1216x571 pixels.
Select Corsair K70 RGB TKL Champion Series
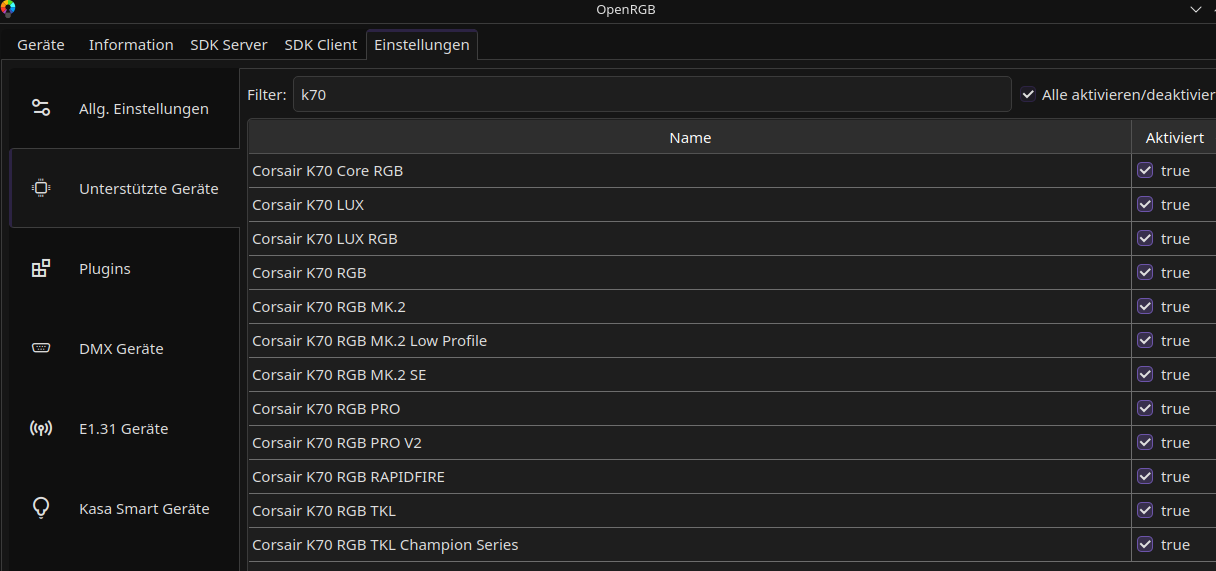(x=690, y=544)
